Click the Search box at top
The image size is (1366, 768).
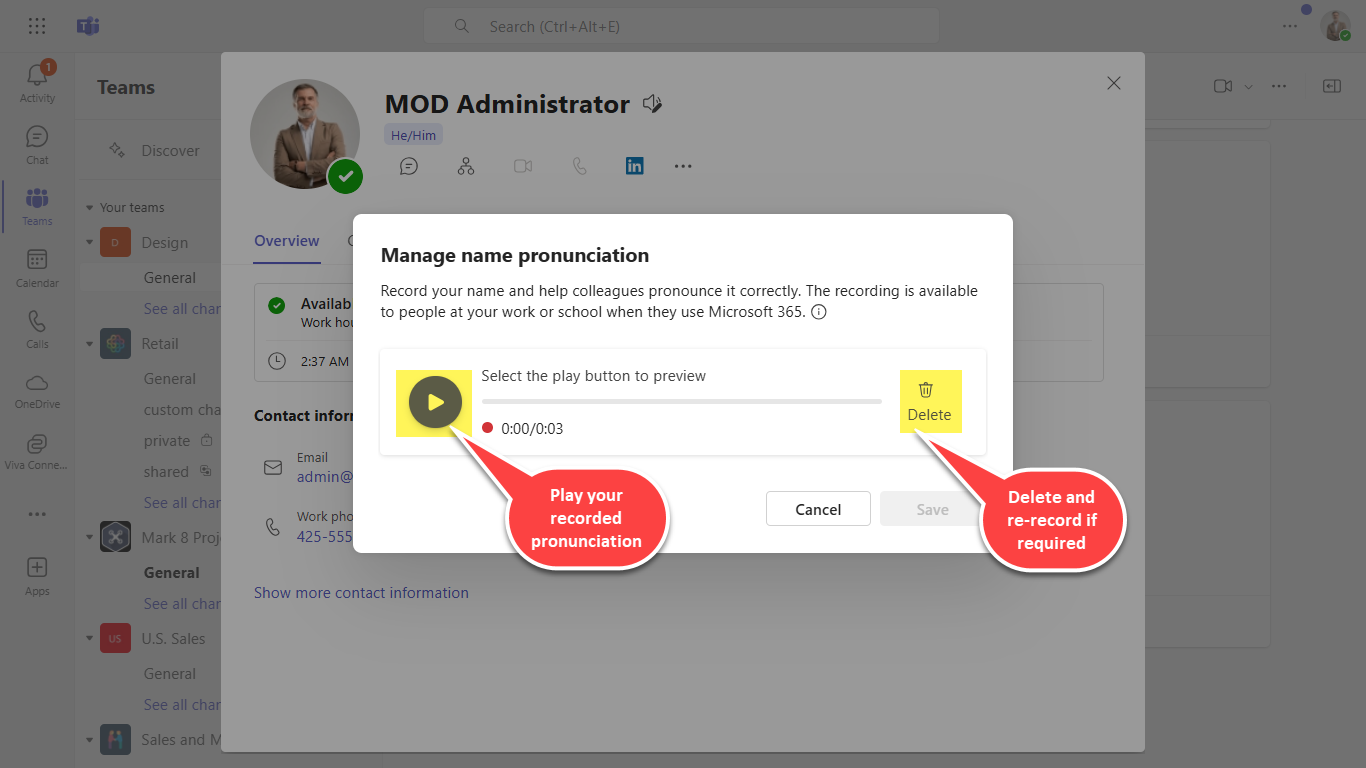coord(680,27)
